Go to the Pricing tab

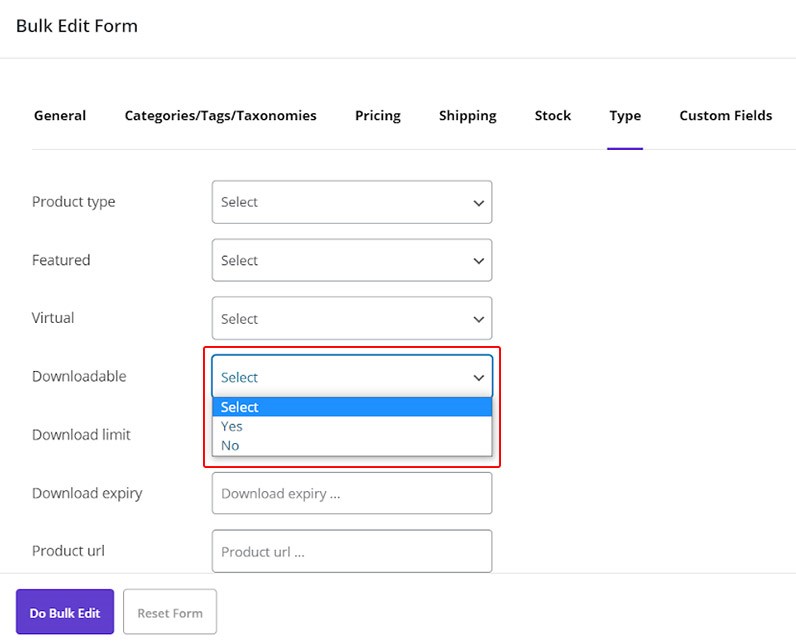click(377, 116)
